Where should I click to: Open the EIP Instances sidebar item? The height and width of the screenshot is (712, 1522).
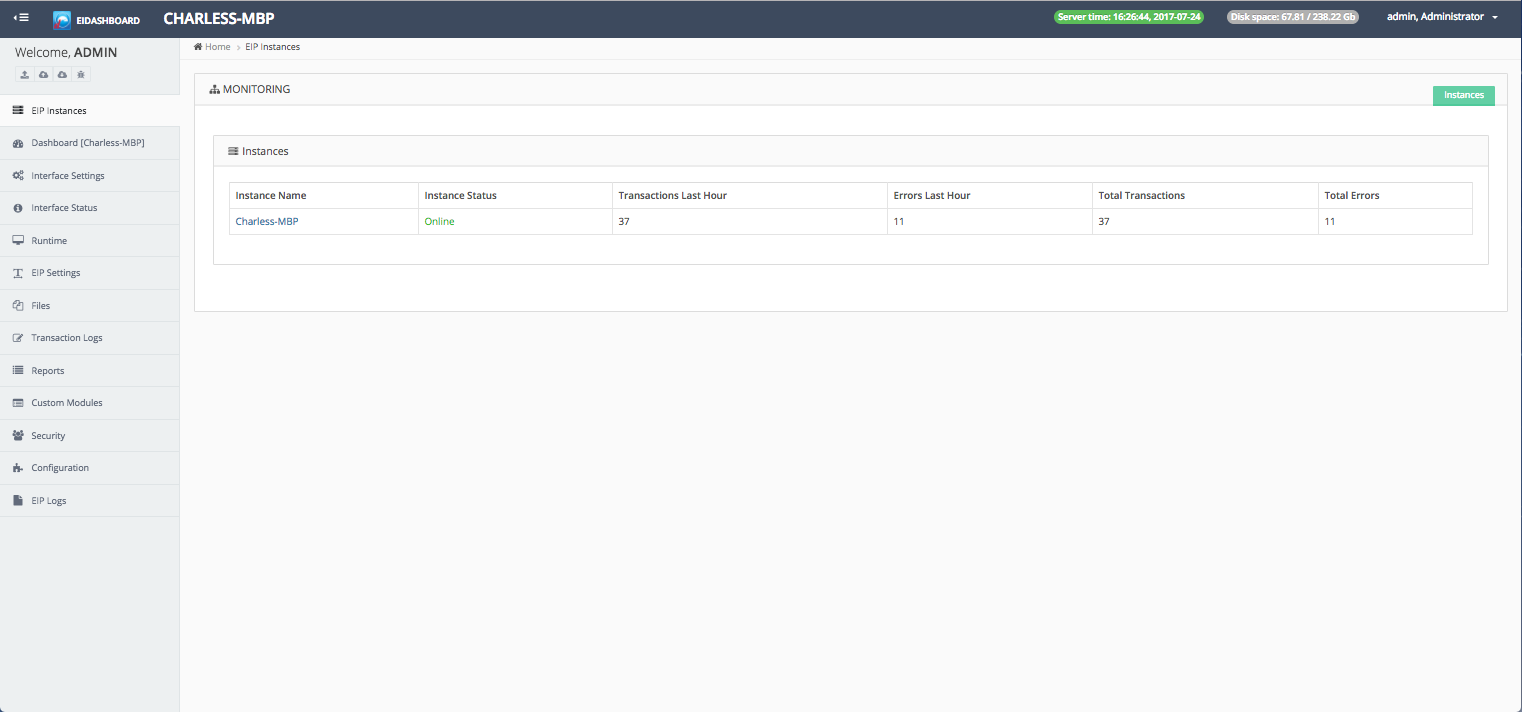90,111
